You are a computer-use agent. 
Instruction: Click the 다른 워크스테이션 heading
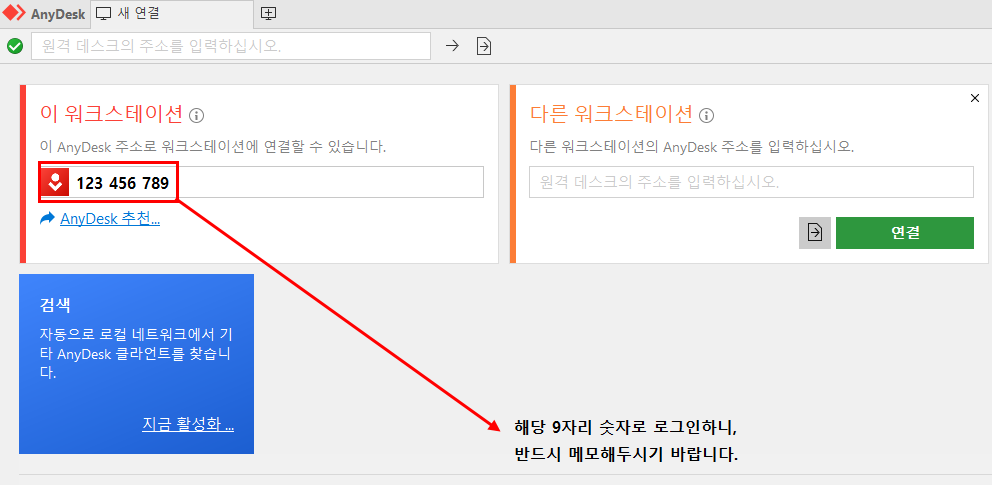coord(612,114)
